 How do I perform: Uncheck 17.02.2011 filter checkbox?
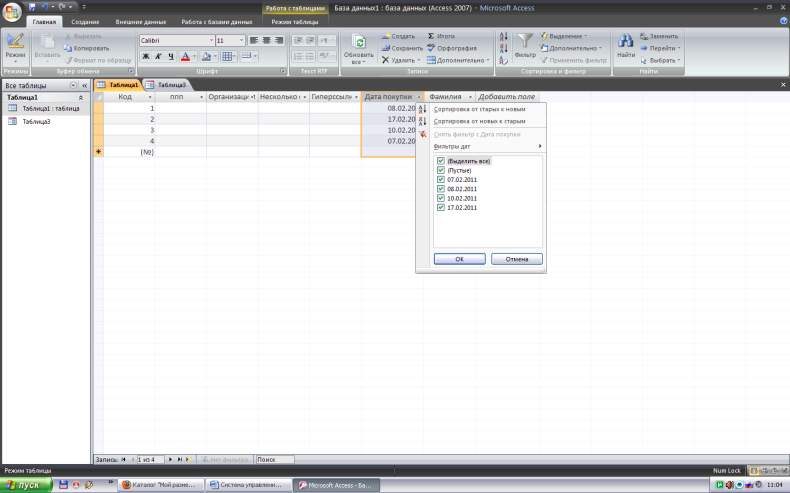[x=441, y=207]
